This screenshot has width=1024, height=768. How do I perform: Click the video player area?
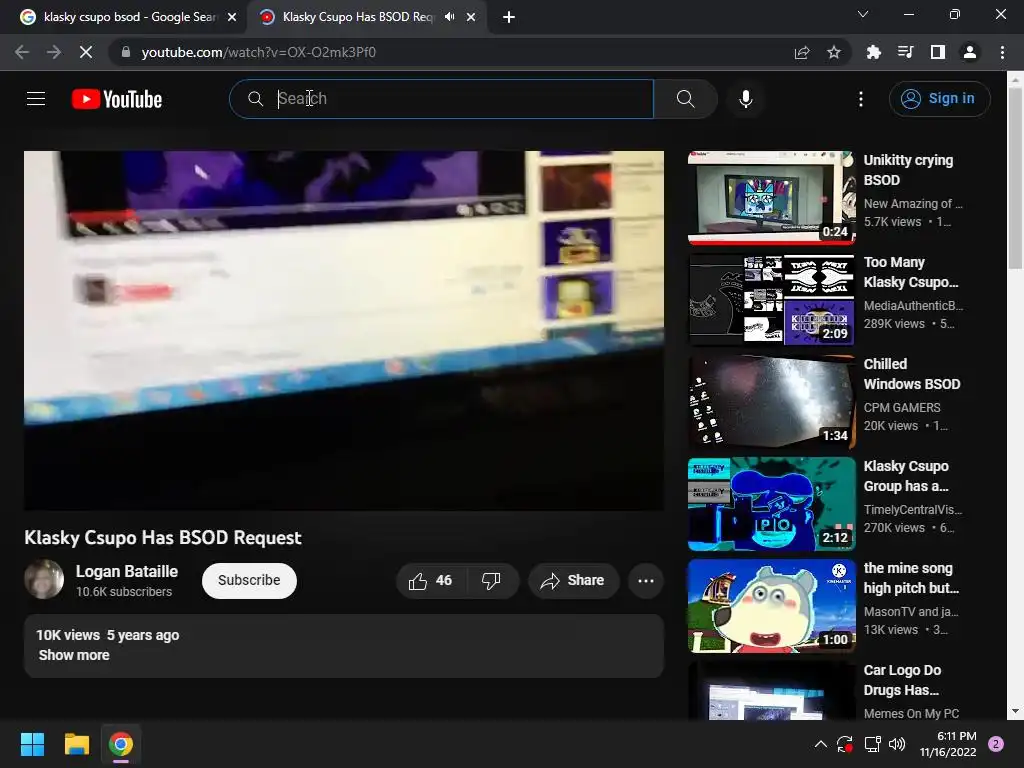pyautogui.click(x=344, y=330)
